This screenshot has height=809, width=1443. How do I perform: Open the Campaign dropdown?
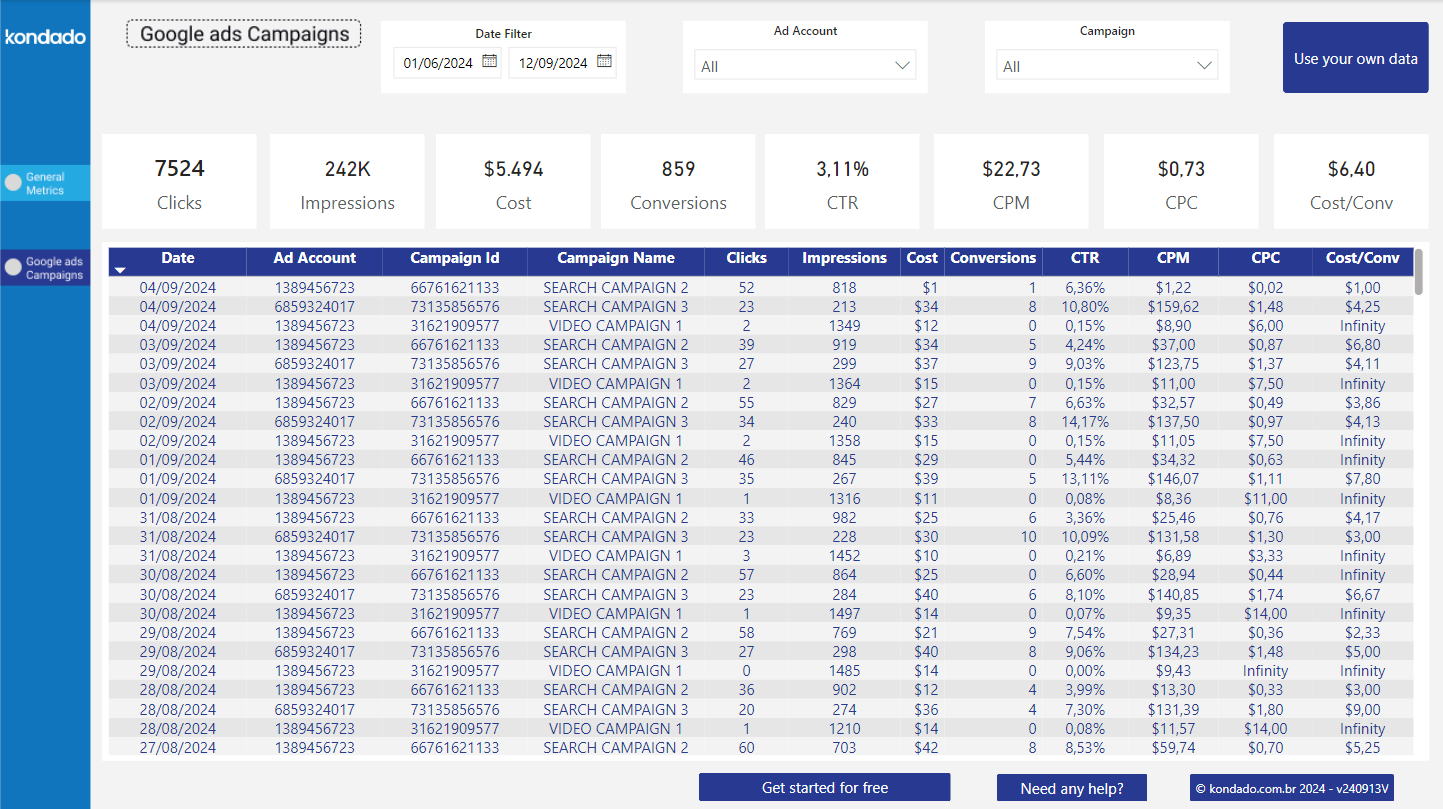[x=1107, y=63]
